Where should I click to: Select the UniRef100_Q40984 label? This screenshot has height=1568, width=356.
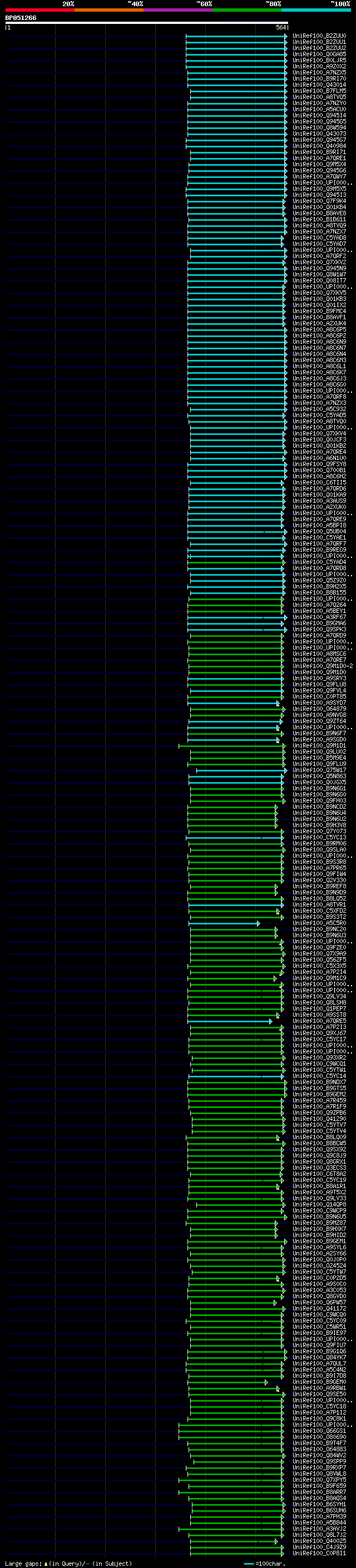[319, 146]
